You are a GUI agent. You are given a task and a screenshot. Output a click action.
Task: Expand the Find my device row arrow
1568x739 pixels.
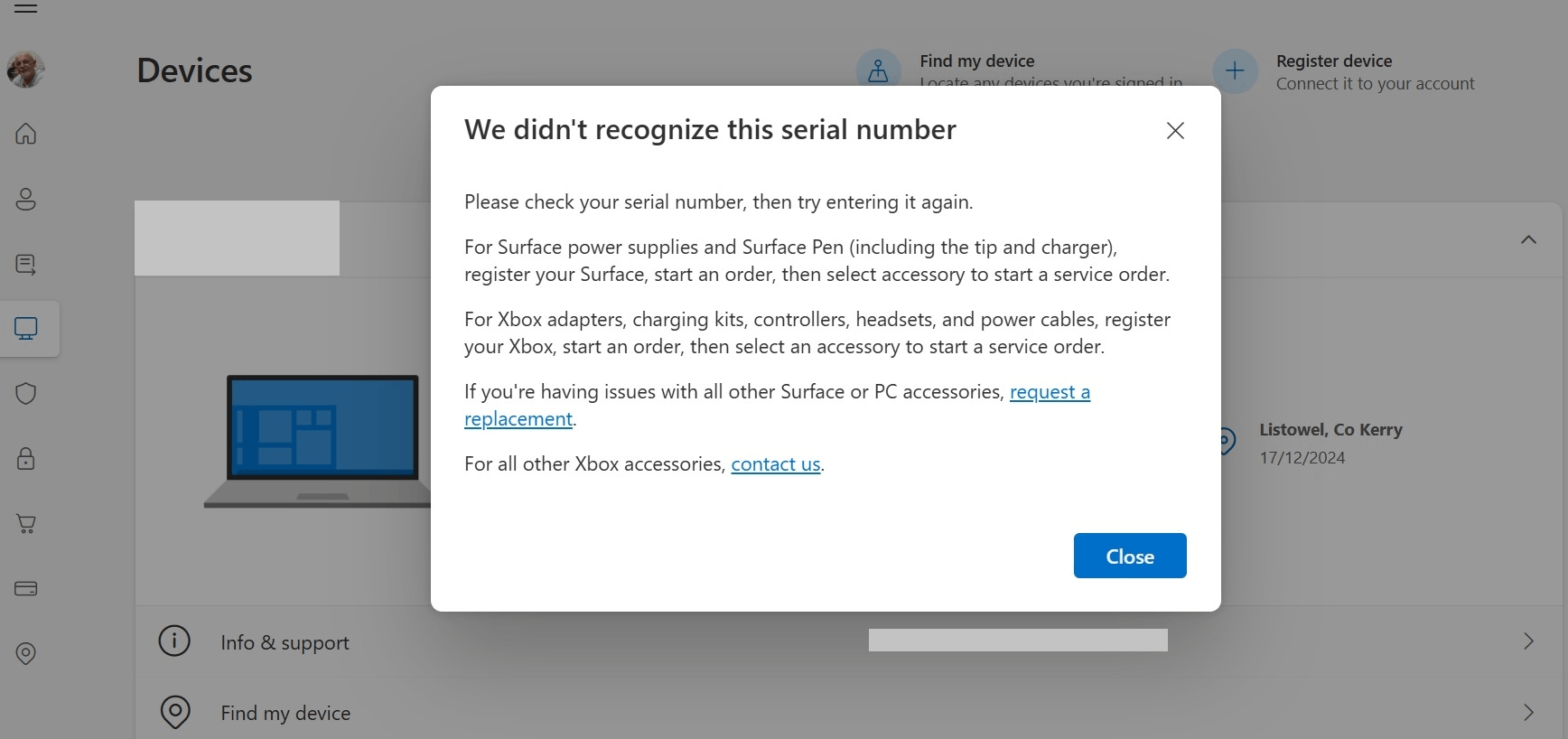coord(1528,712)
